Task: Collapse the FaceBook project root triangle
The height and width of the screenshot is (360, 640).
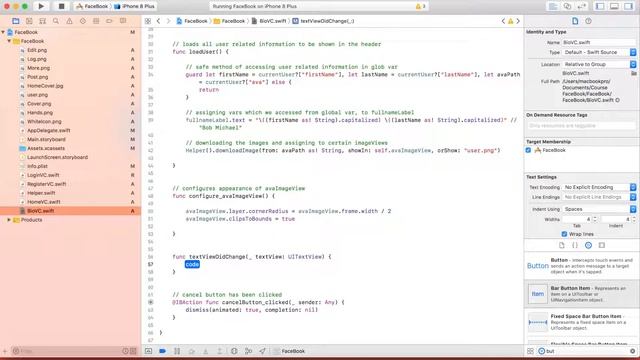Action: (x=3, y=32)
